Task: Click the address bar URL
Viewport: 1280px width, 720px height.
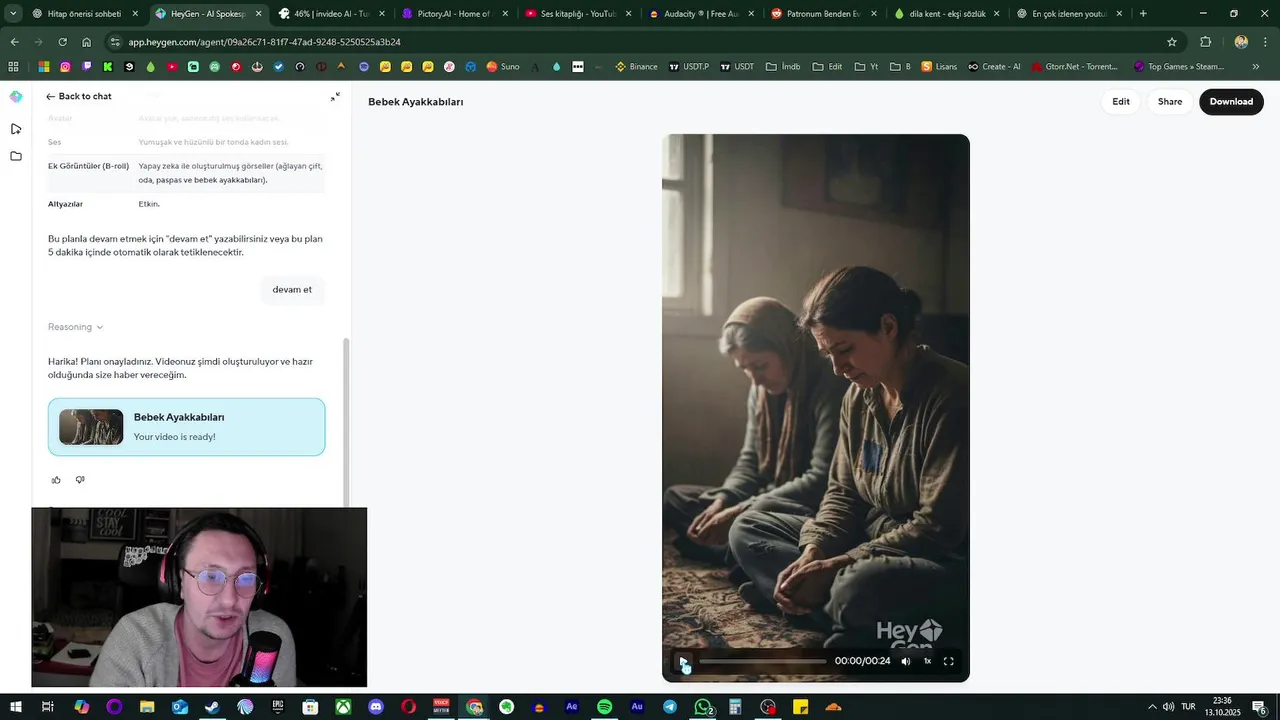Action: [x=264, y=42]
